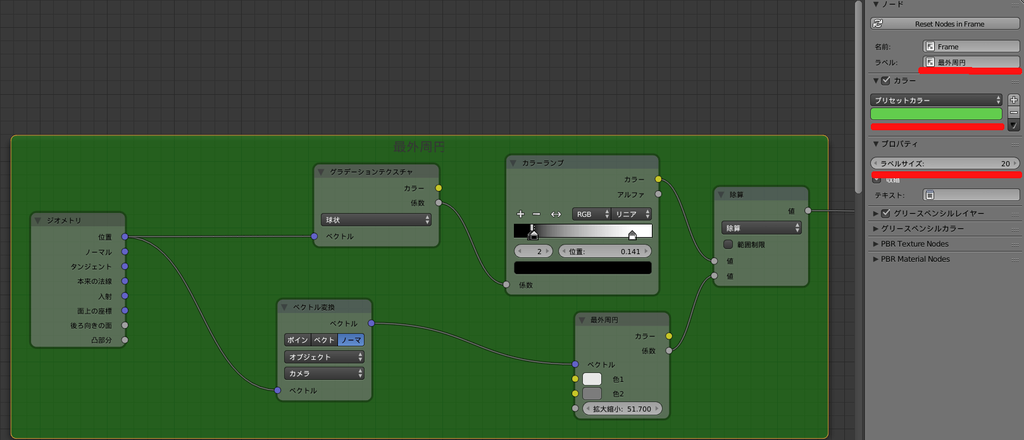This screenshot has width=1024, height=440.
Task: Toggle the グリースペンシルレイヤー checkbox
Action: coord(886,213)
